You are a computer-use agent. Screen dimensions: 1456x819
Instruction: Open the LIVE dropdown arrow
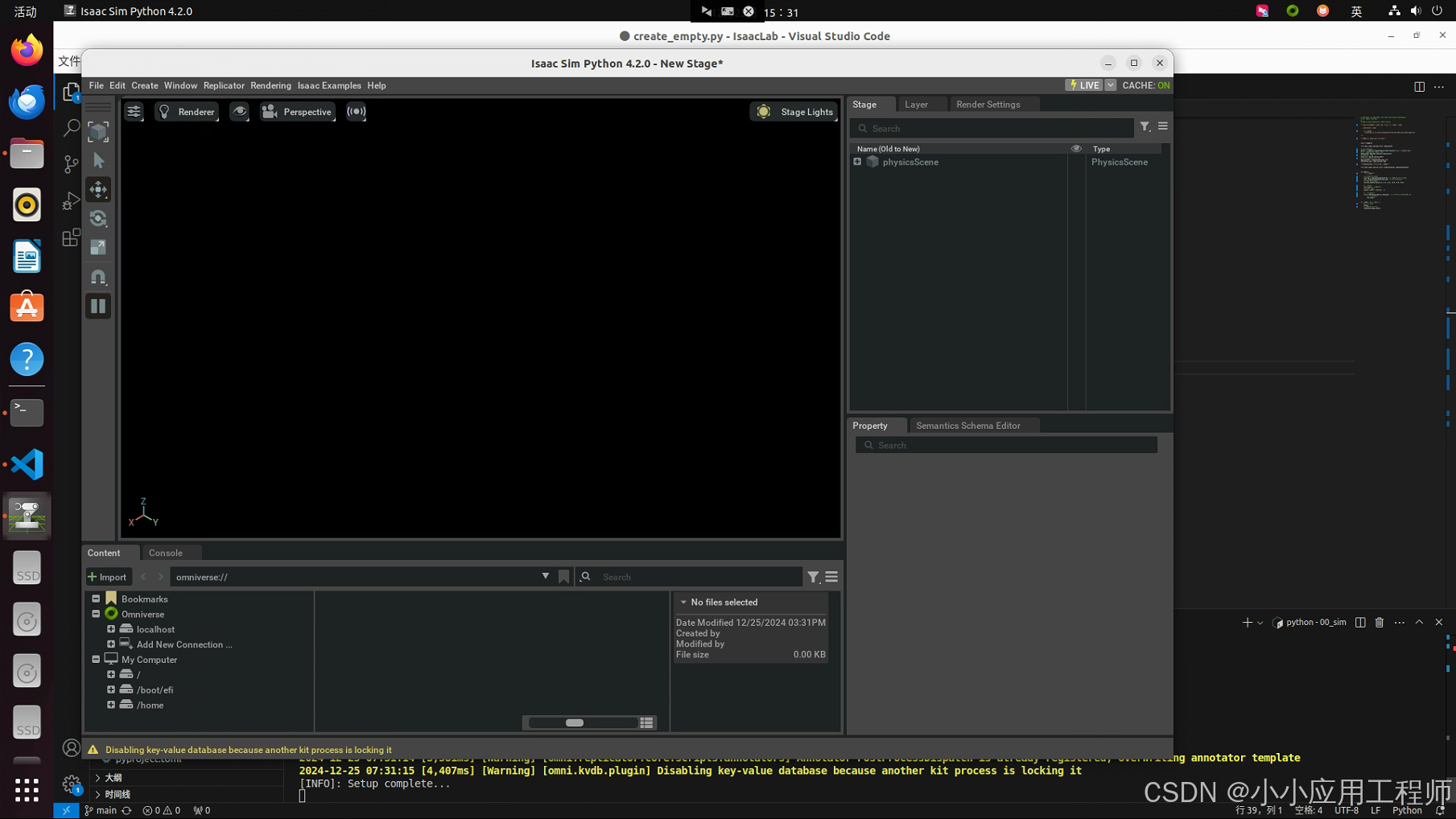pos(1111,85)
